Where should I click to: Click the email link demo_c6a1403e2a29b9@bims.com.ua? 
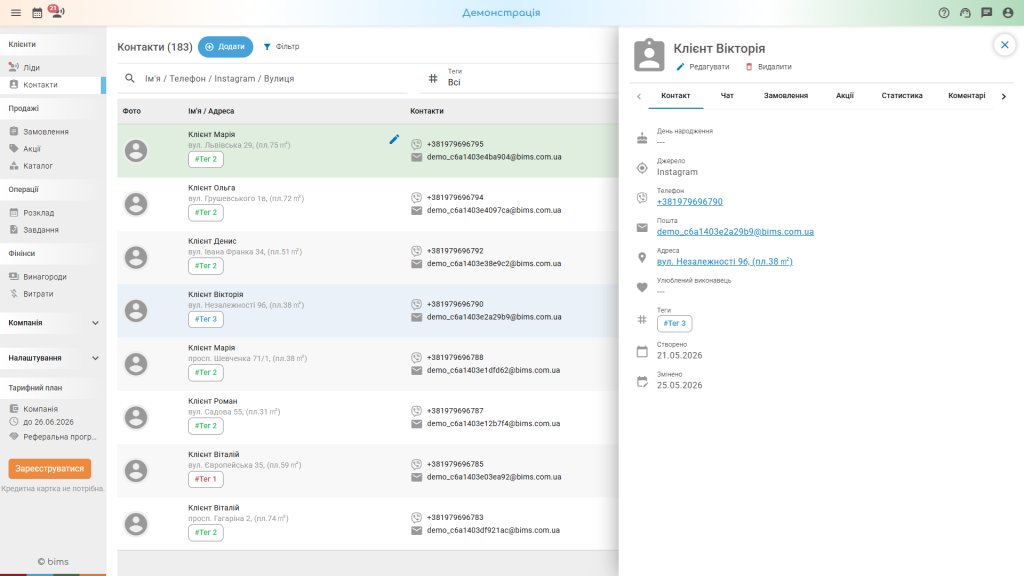tap(735, 232)
